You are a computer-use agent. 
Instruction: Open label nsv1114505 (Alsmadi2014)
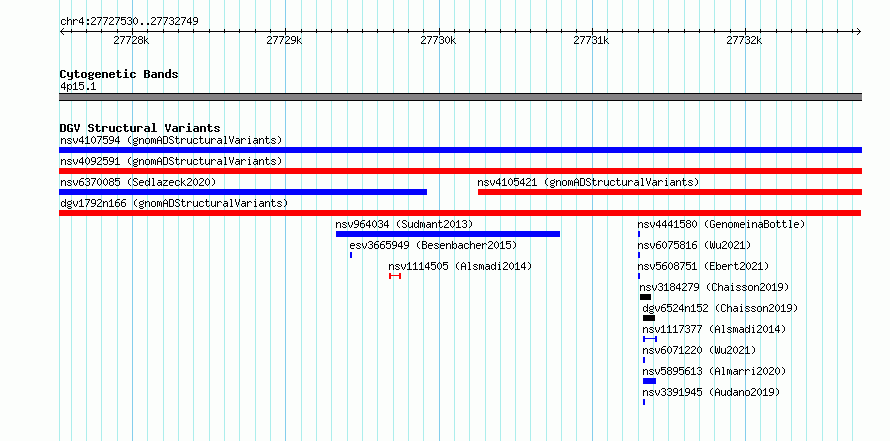[460, 266]
